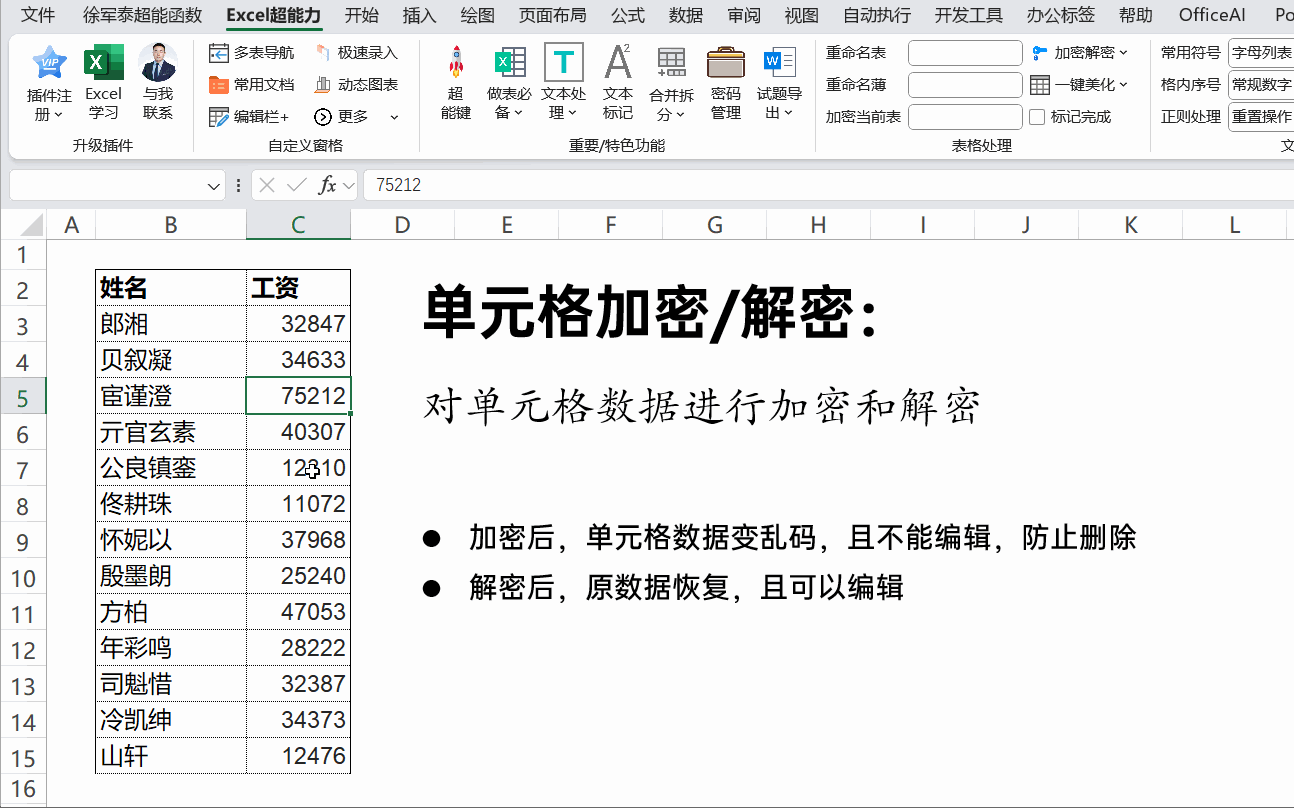The height and width of the screenshot is (808, 1294).
Task: Expand the 插件注册 dropdown arrow
Action: click(x=59, y=115)
